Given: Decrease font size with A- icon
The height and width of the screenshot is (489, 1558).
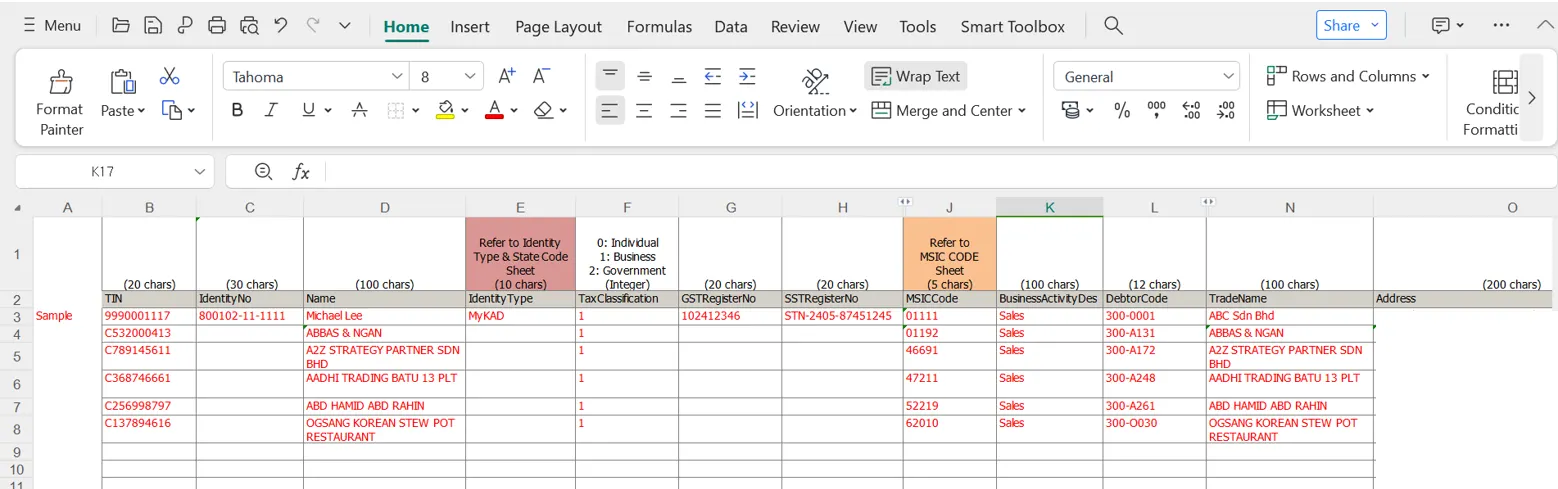Looking at the screenshot, I should coord(541,76).
